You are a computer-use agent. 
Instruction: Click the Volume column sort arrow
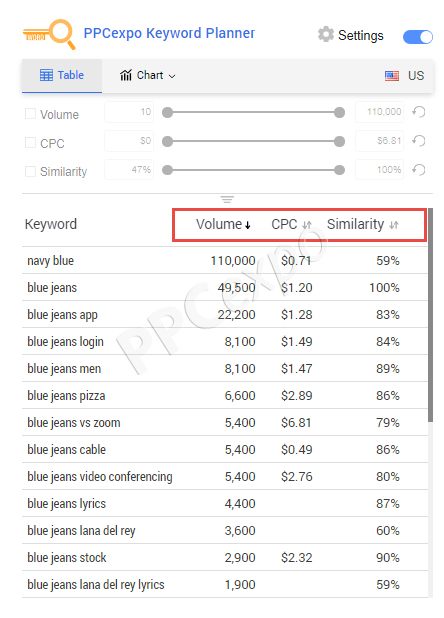tap(247, 225)
